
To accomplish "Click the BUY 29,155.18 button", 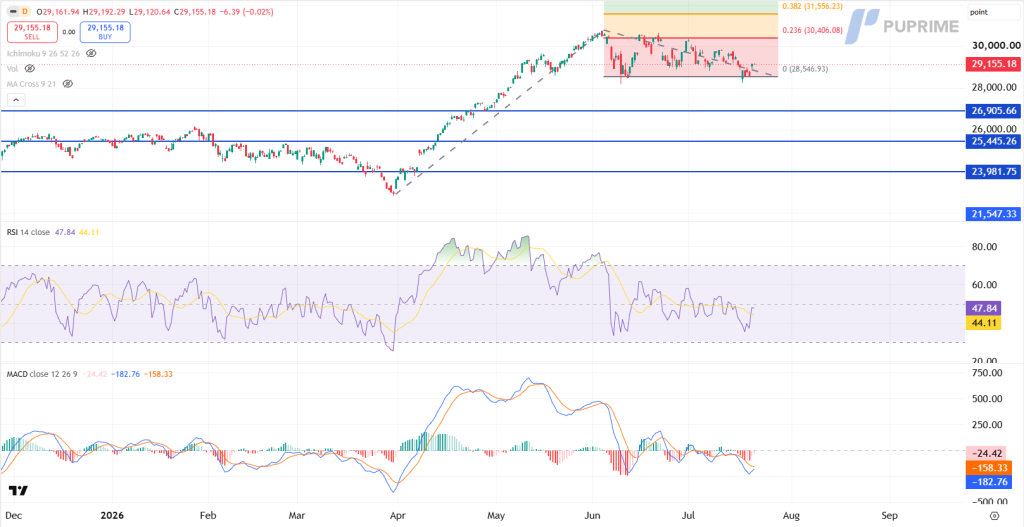I will click(x=105, y=32).
